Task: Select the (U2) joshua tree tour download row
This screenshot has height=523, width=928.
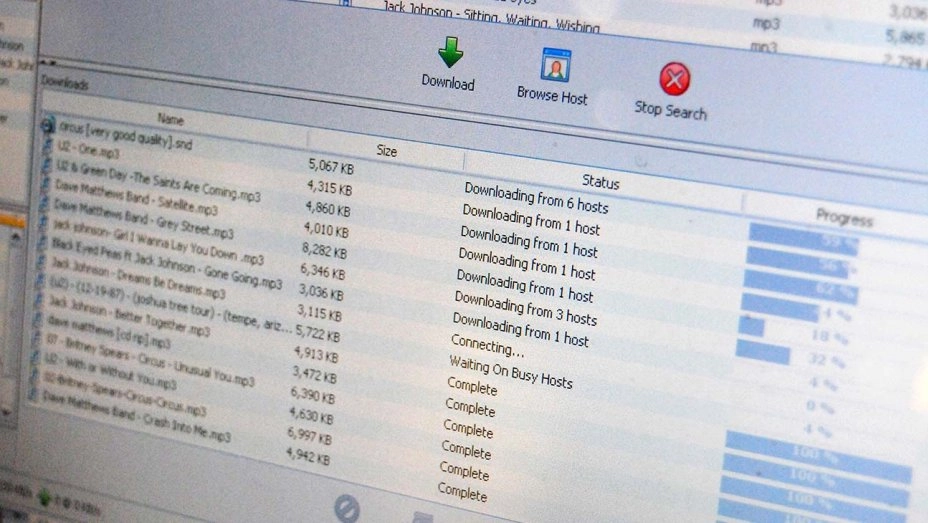Action: click(x=169, y=305)
